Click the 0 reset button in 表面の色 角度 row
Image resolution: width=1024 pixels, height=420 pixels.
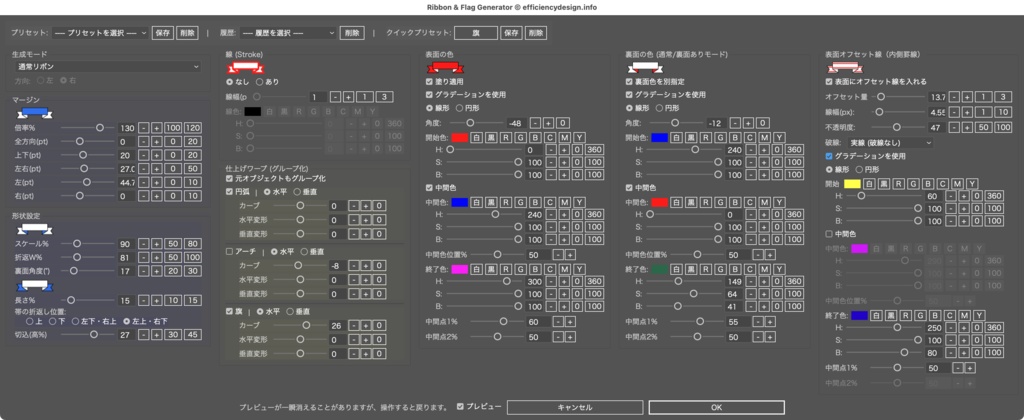pos(562,123)
